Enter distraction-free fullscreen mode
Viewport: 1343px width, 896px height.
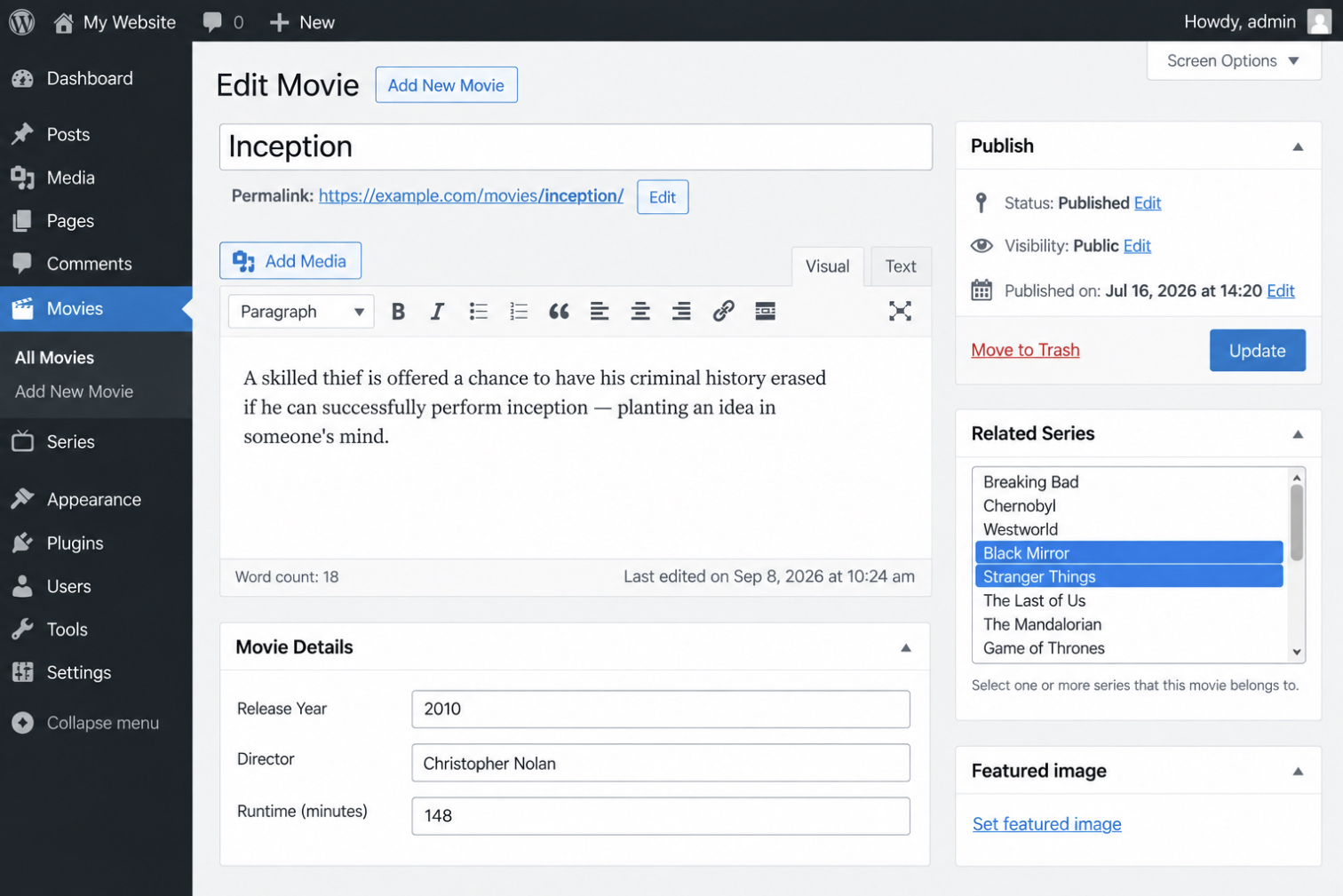(x=900, y=311)
